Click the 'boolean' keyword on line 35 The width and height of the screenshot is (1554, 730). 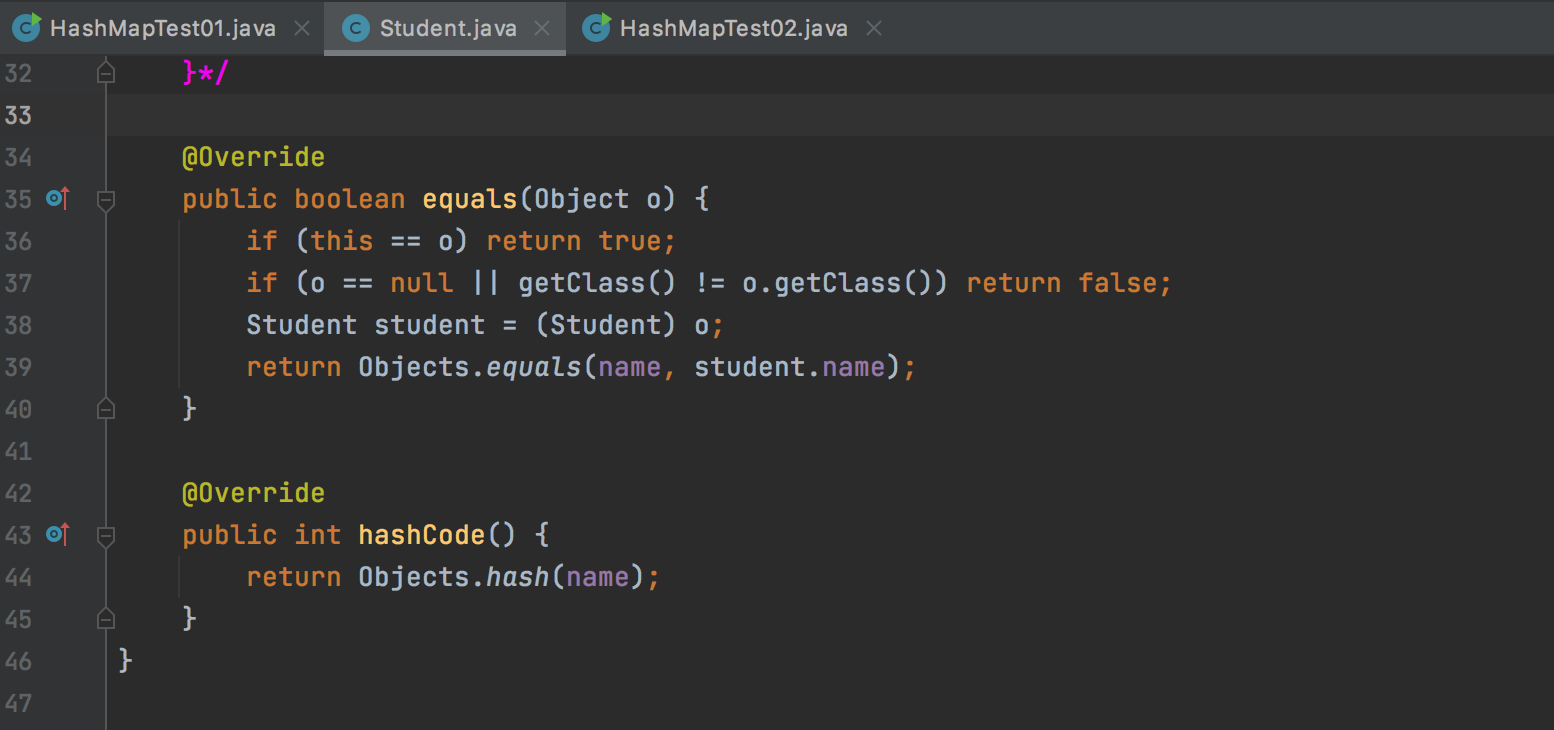point(350,199)
